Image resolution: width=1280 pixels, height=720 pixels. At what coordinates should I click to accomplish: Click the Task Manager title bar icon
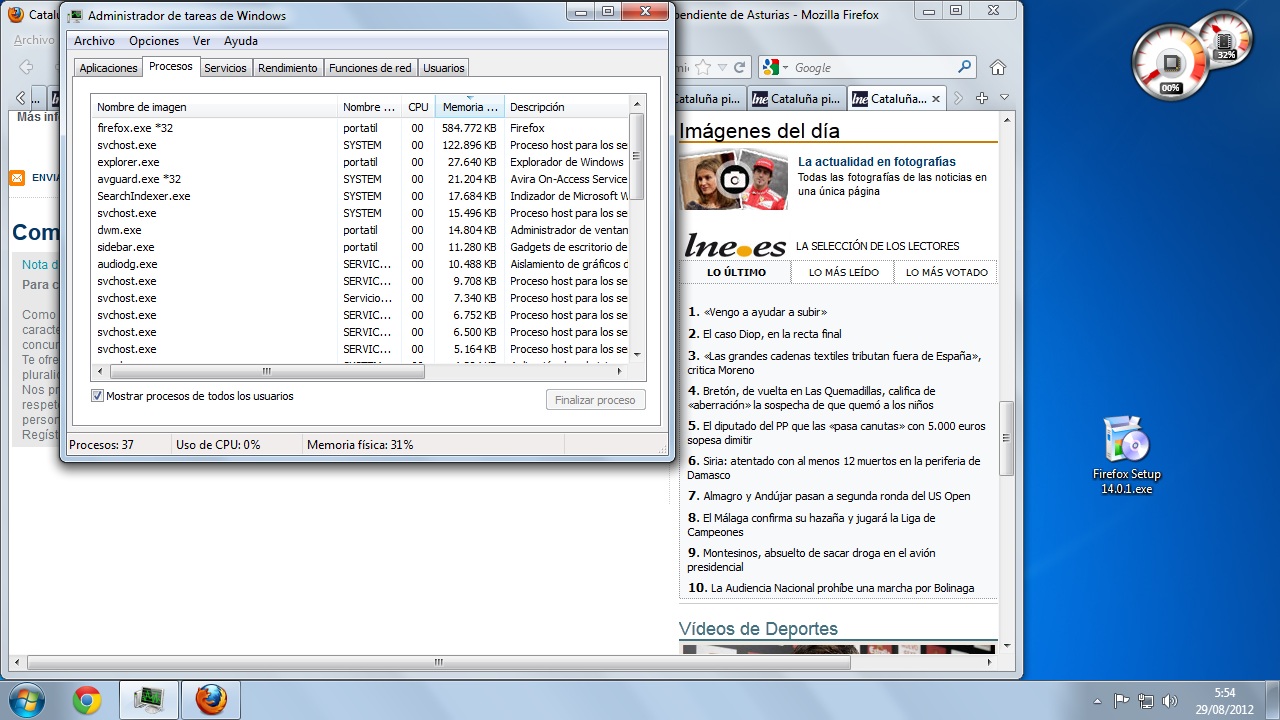click(75, 15)
